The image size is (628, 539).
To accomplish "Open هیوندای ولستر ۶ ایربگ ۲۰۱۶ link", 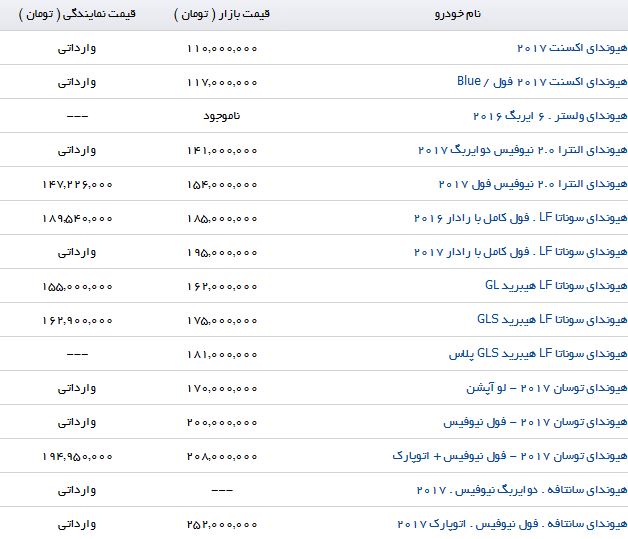I will pos(550,116).
